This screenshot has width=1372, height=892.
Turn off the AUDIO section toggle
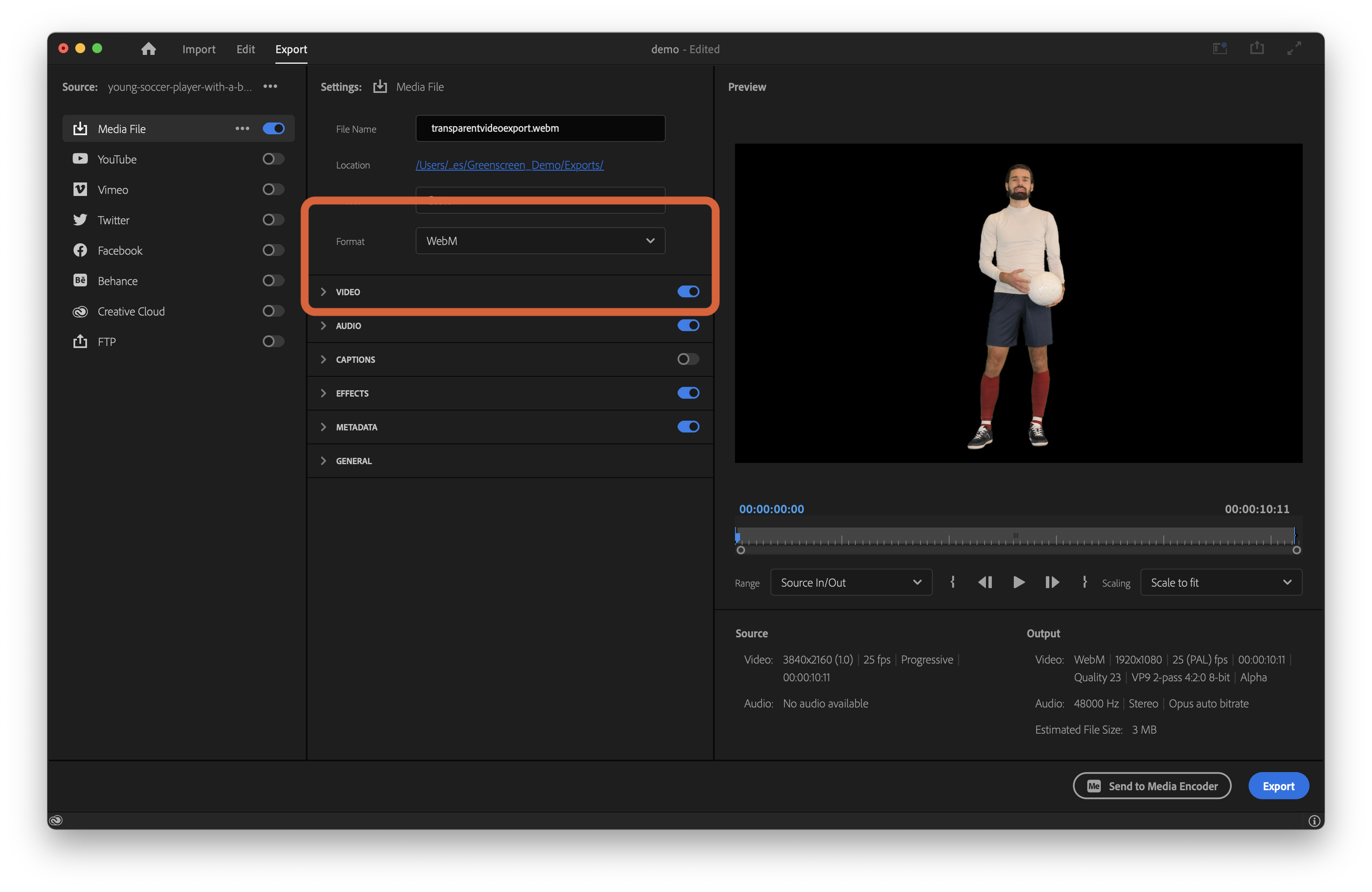688,326
